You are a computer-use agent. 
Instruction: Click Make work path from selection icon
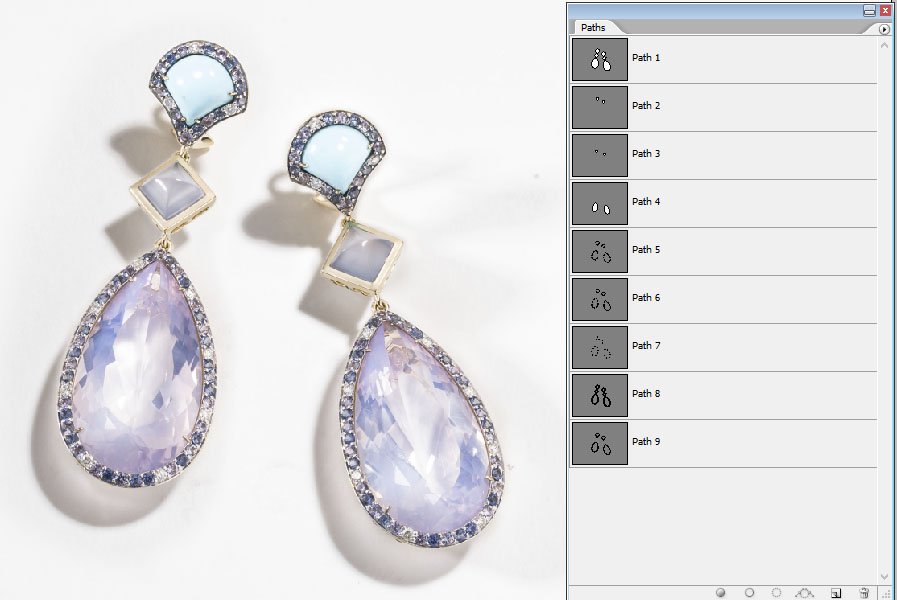pos(805,593)
